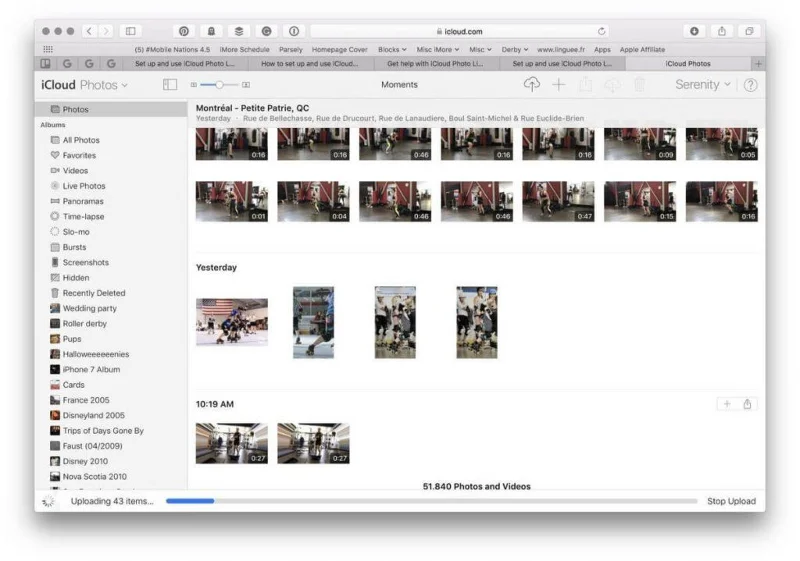The width and height of the screenshot is (800, 561).
Task: Select the American flag roller derby photo
Action: [231, 322]
